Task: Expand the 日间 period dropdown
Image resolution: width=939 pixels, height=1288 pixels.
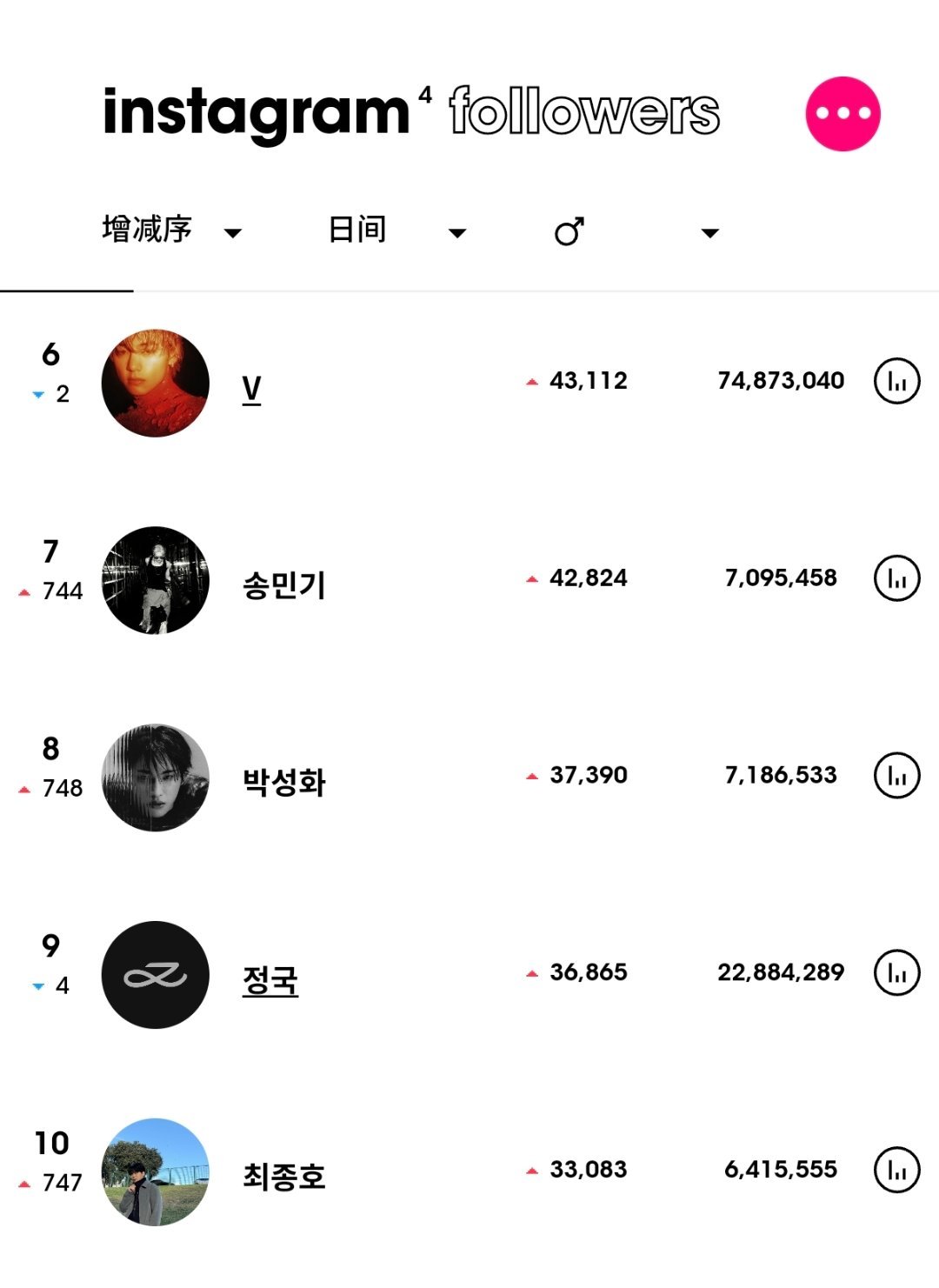Action: (x=397, y=230)
